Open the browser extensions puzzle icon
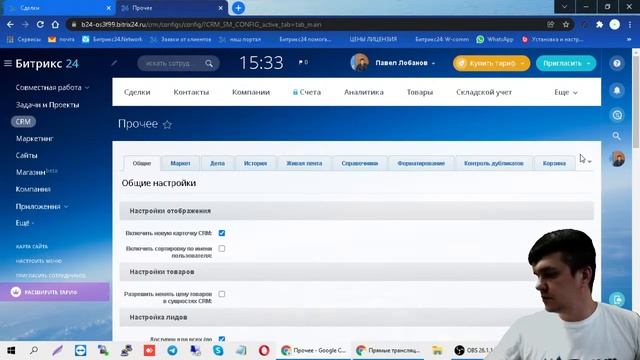Screen dimensions: 640x360 coord(599,24)
